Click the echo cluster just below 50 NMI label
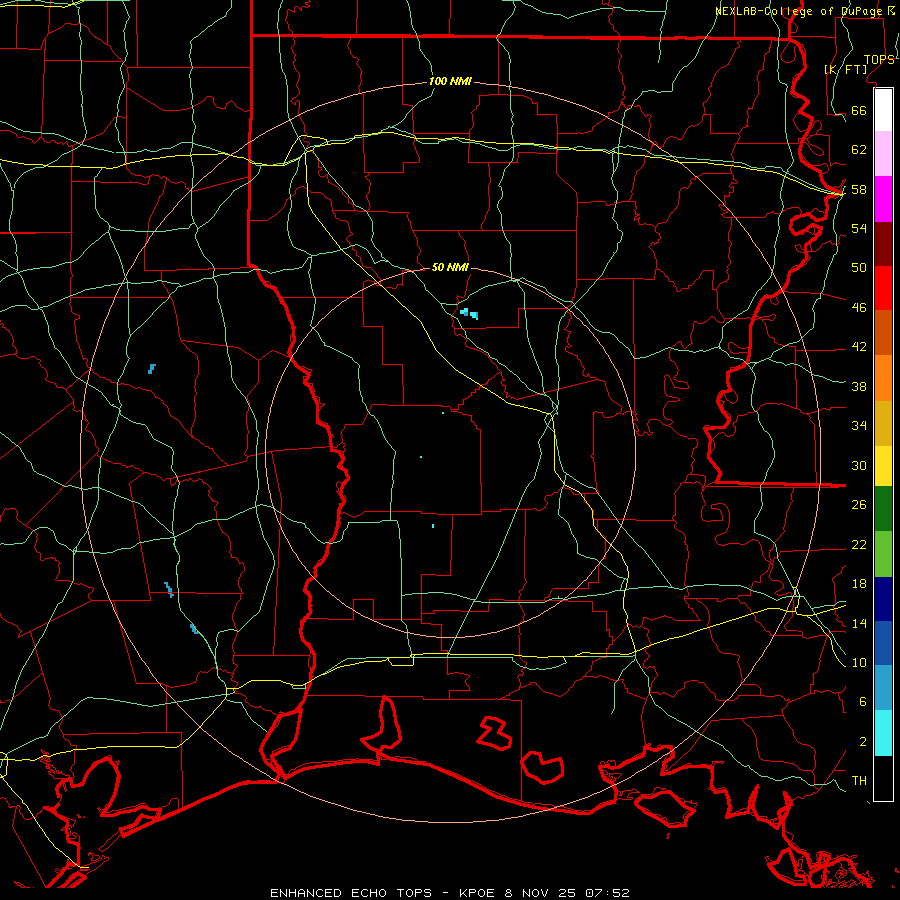The image size is (900, 900). [469, 313]
